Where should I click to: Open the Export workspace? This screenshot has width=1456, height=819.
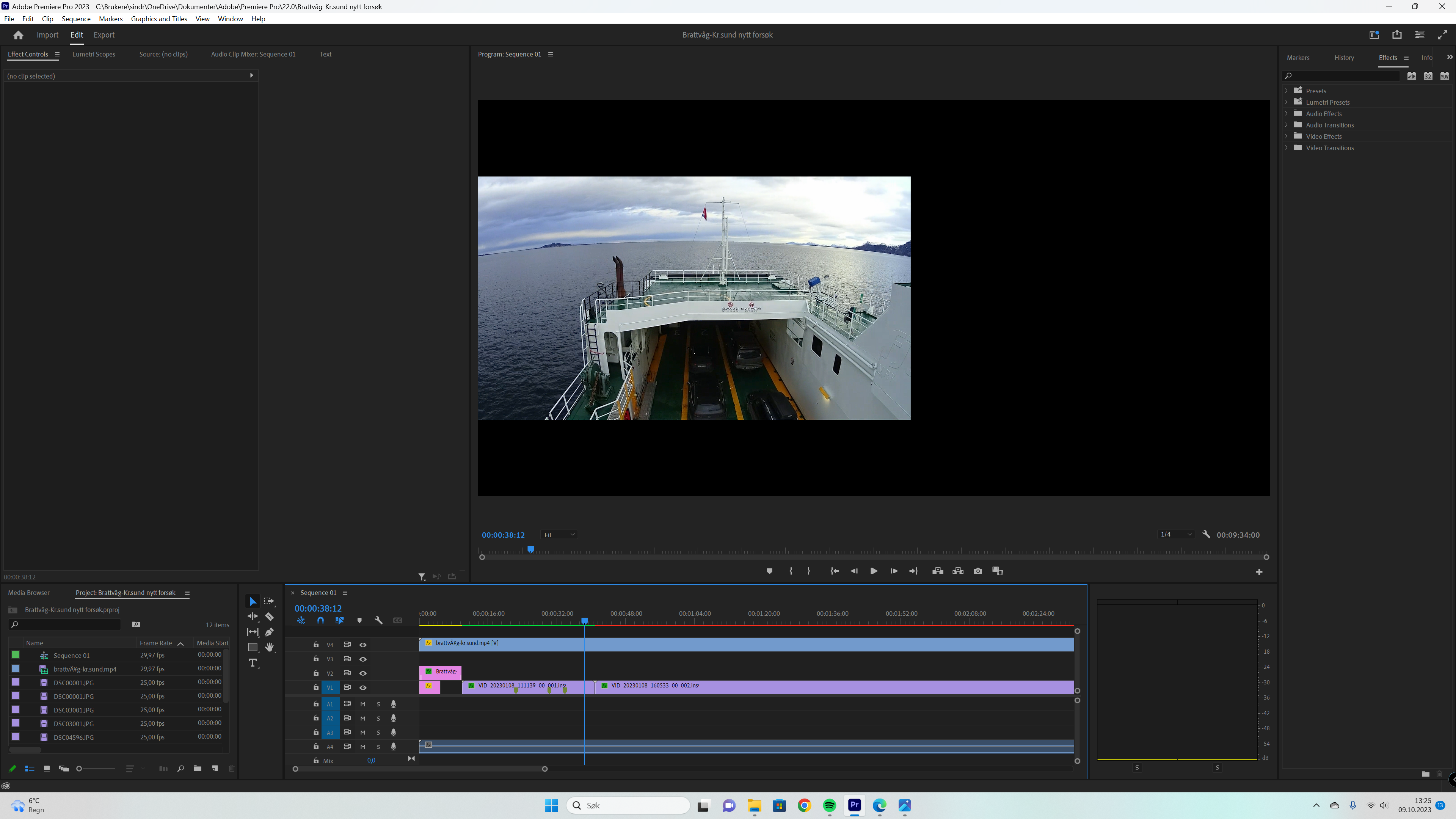click(104, 35)
